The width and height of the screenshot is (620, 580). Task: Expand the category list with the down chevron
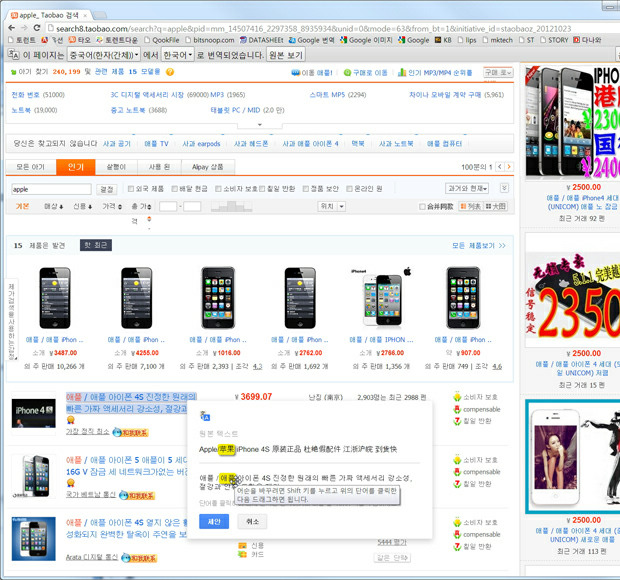(x=260, y=125)
